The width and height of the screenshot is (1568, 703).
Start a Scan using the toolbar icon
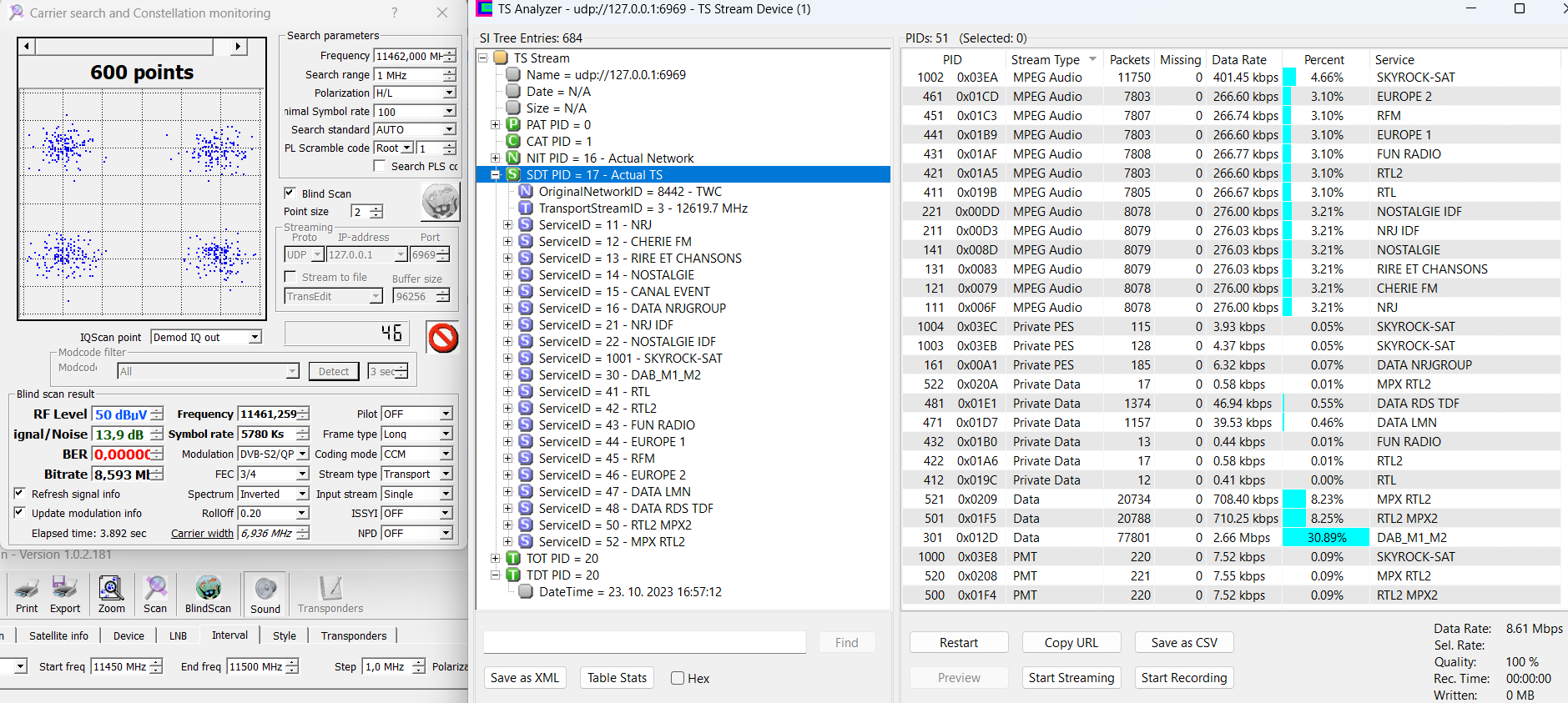coord(155,589)
